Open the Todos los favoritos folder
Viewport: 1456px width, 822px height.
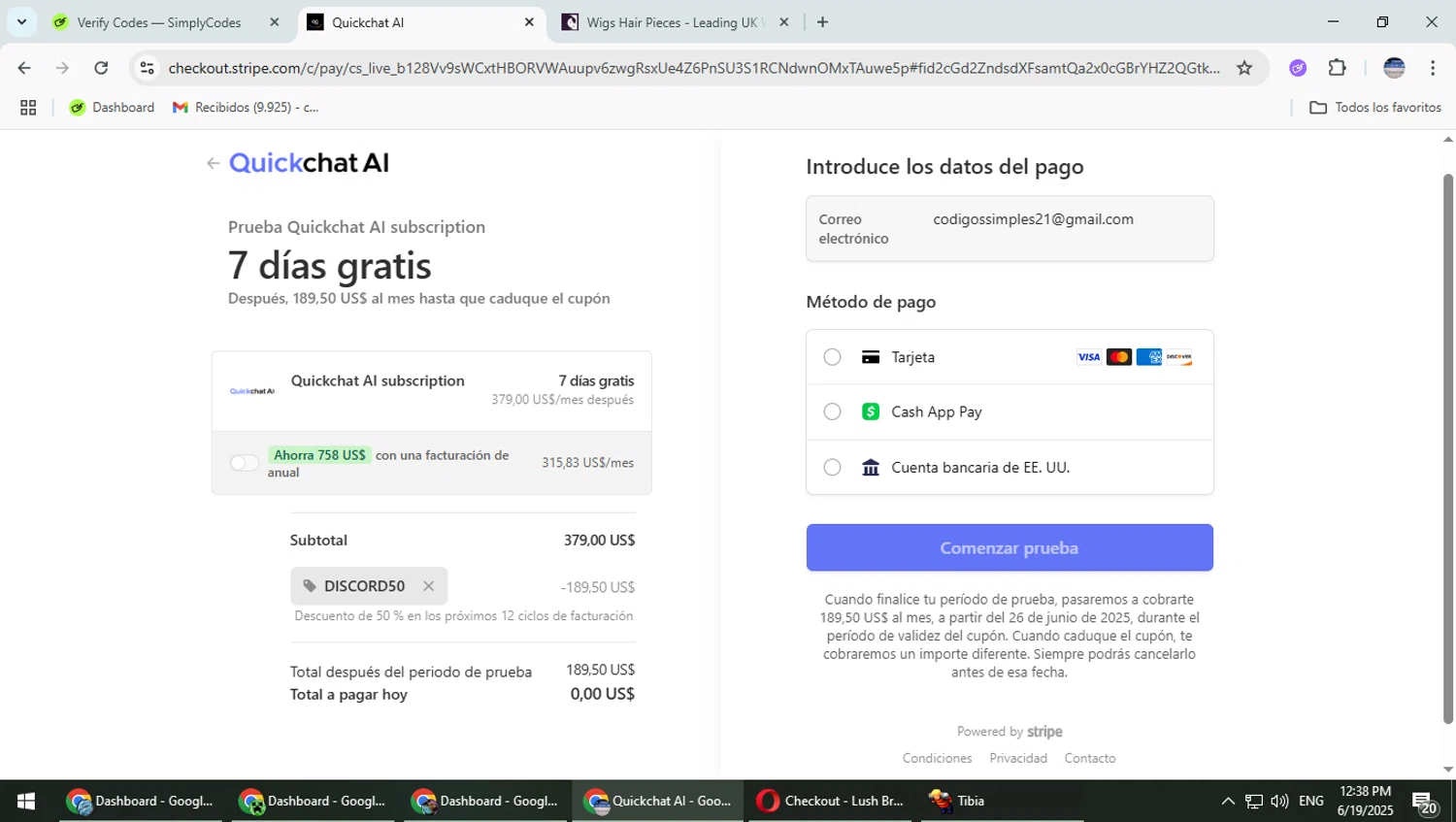(1375, 108)
